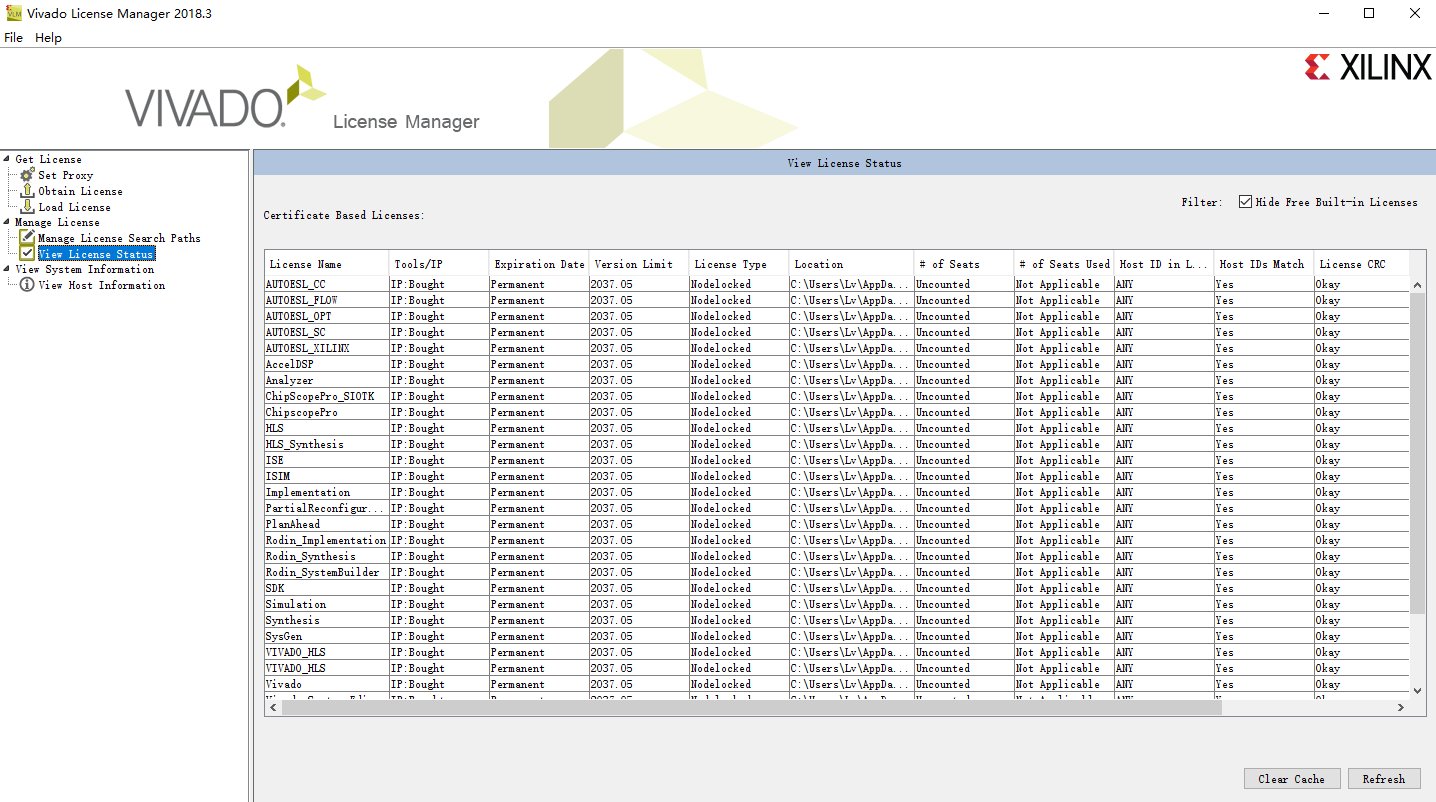
Task: Select the PlanAhead license row
Action: 837,524
